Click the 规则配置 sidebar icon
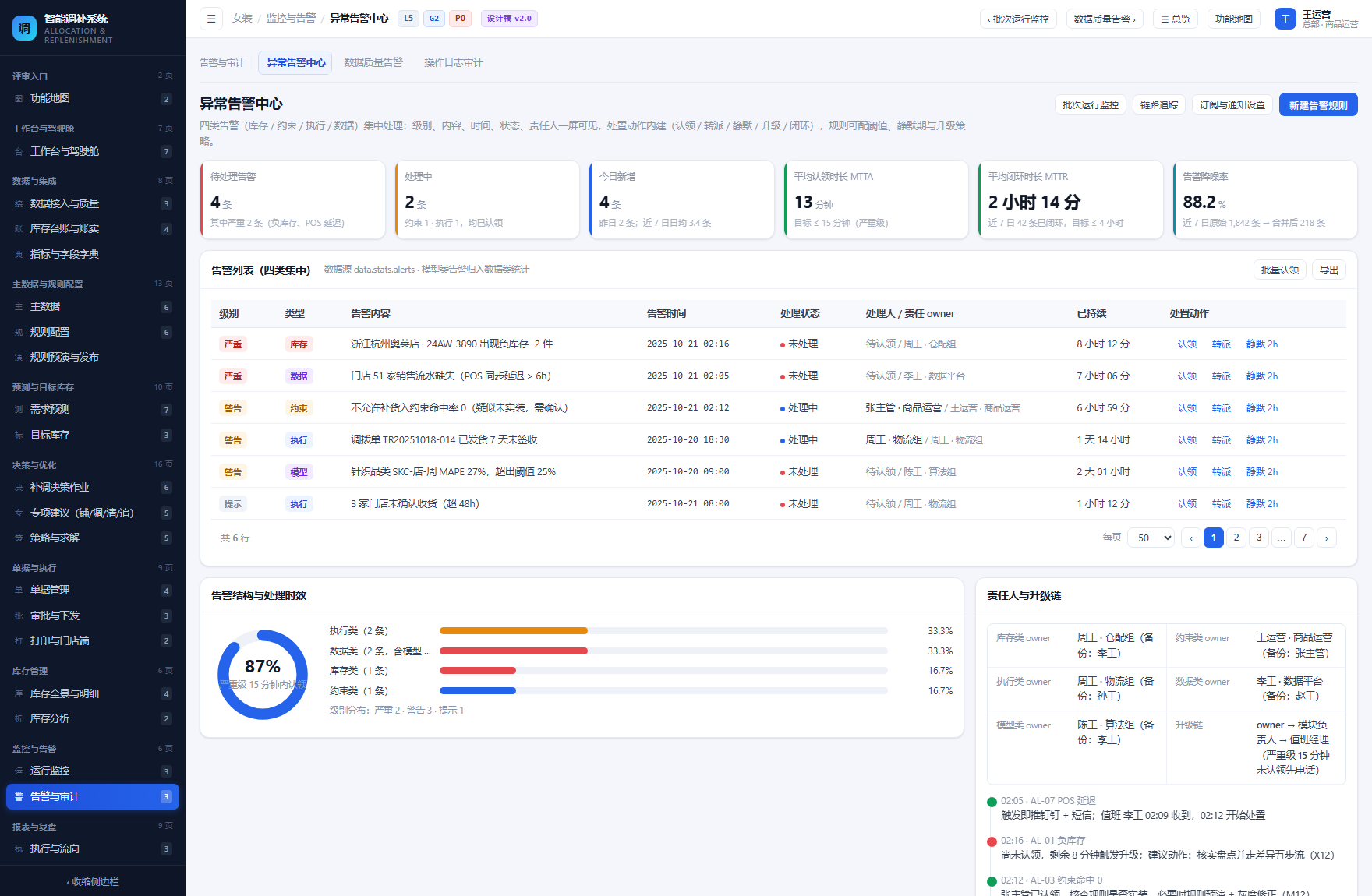This screenshot has height=896, width=1372. [x=19, y=333]
